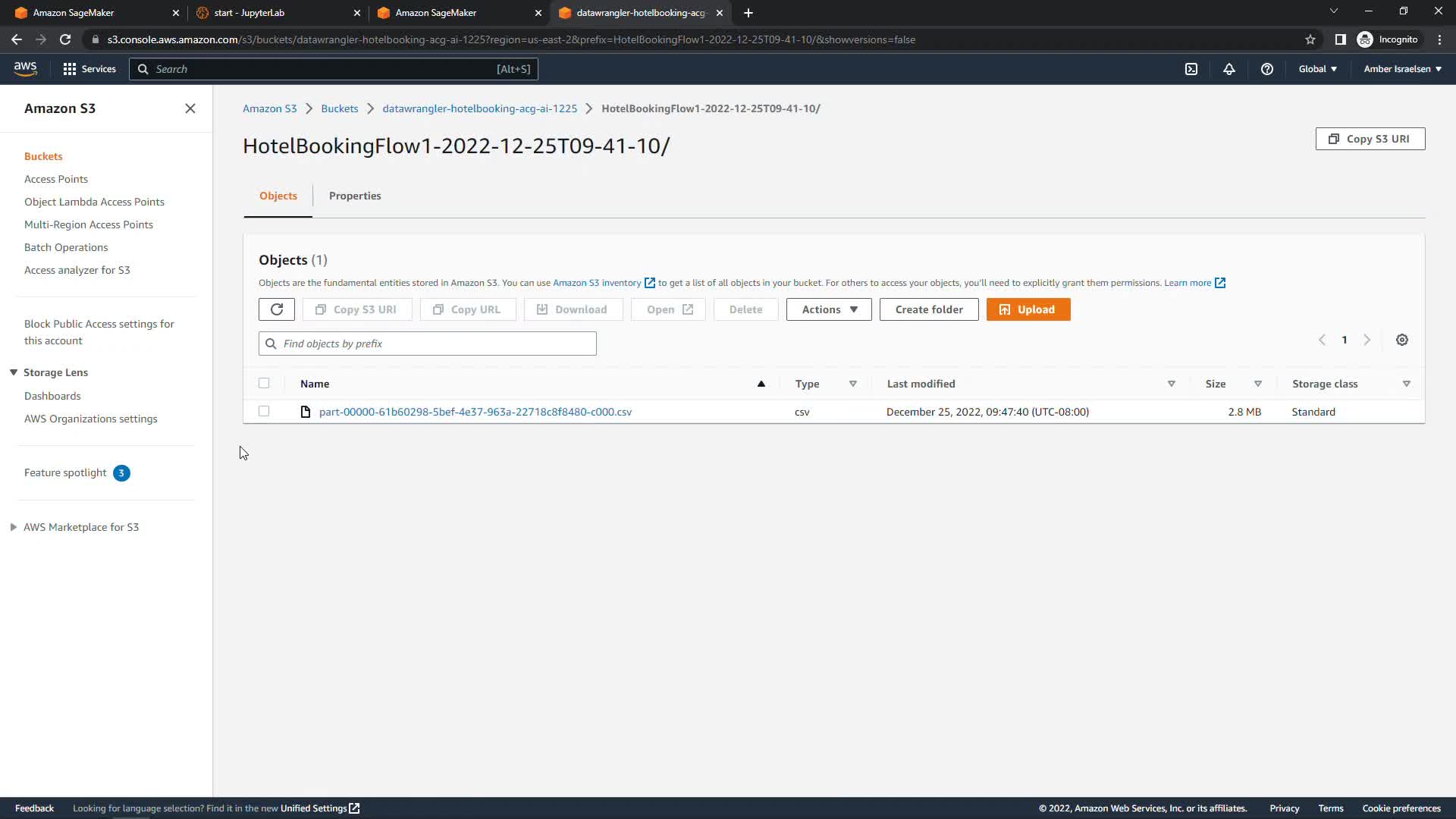Open the part-00000 csv file link
1456x819 pixels.
[475, 412]
